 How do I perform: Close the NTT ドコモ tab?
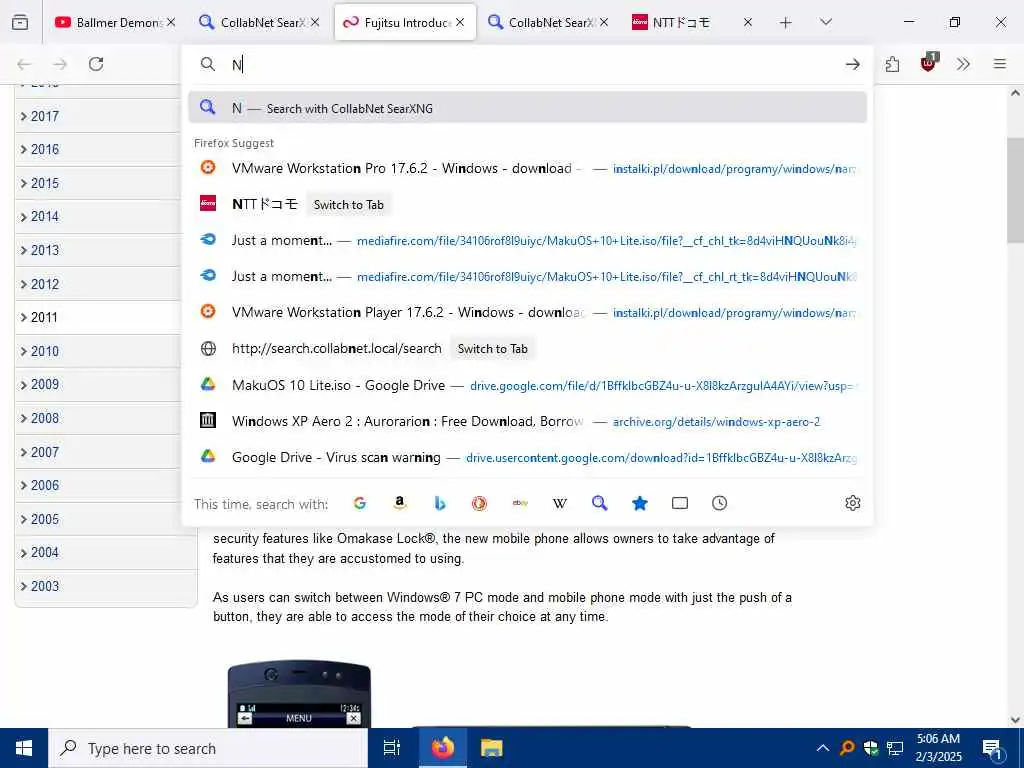point(748,22)
